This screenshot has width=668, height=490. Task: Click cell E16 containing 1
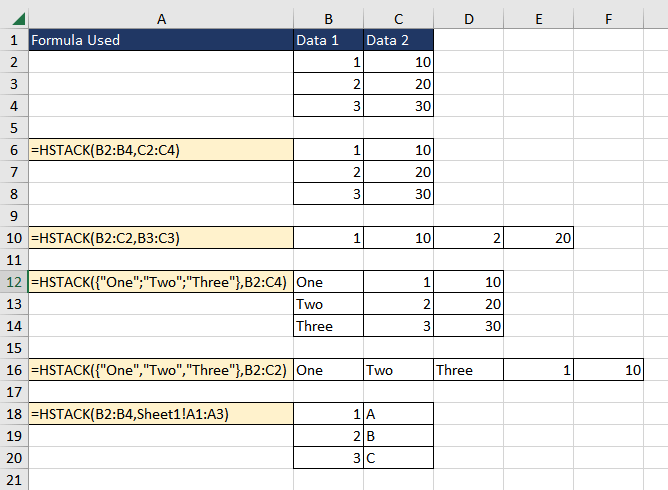point(538,370)
